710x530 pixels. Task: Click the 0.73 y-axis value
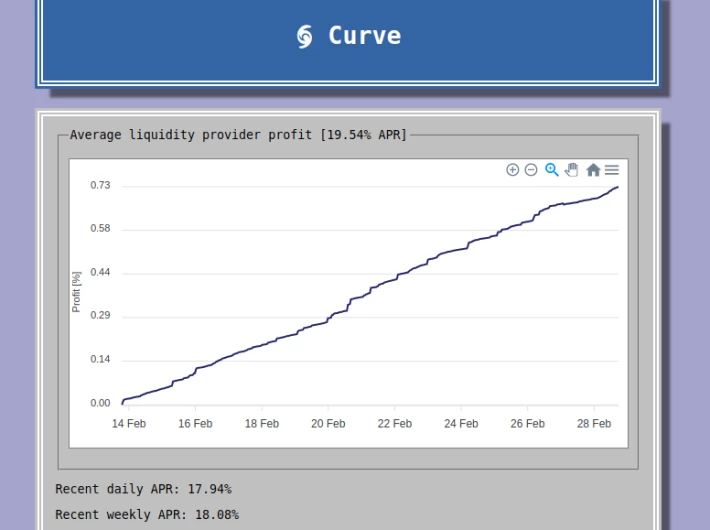click(x=100, y=185)
